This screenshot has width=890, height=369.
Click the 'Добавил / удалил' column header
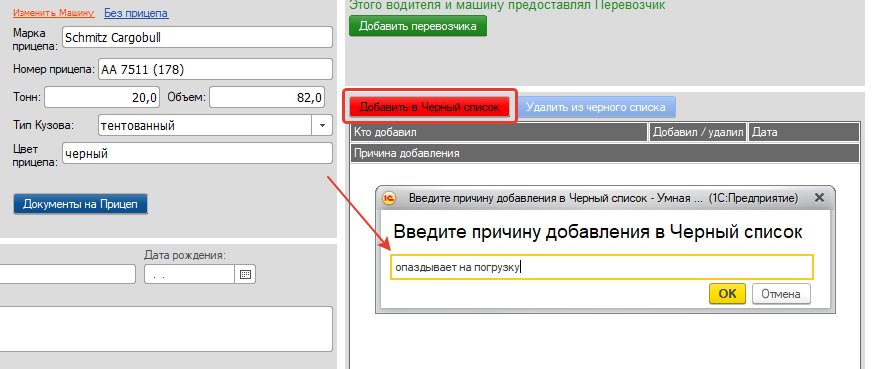tap(698, 132)
